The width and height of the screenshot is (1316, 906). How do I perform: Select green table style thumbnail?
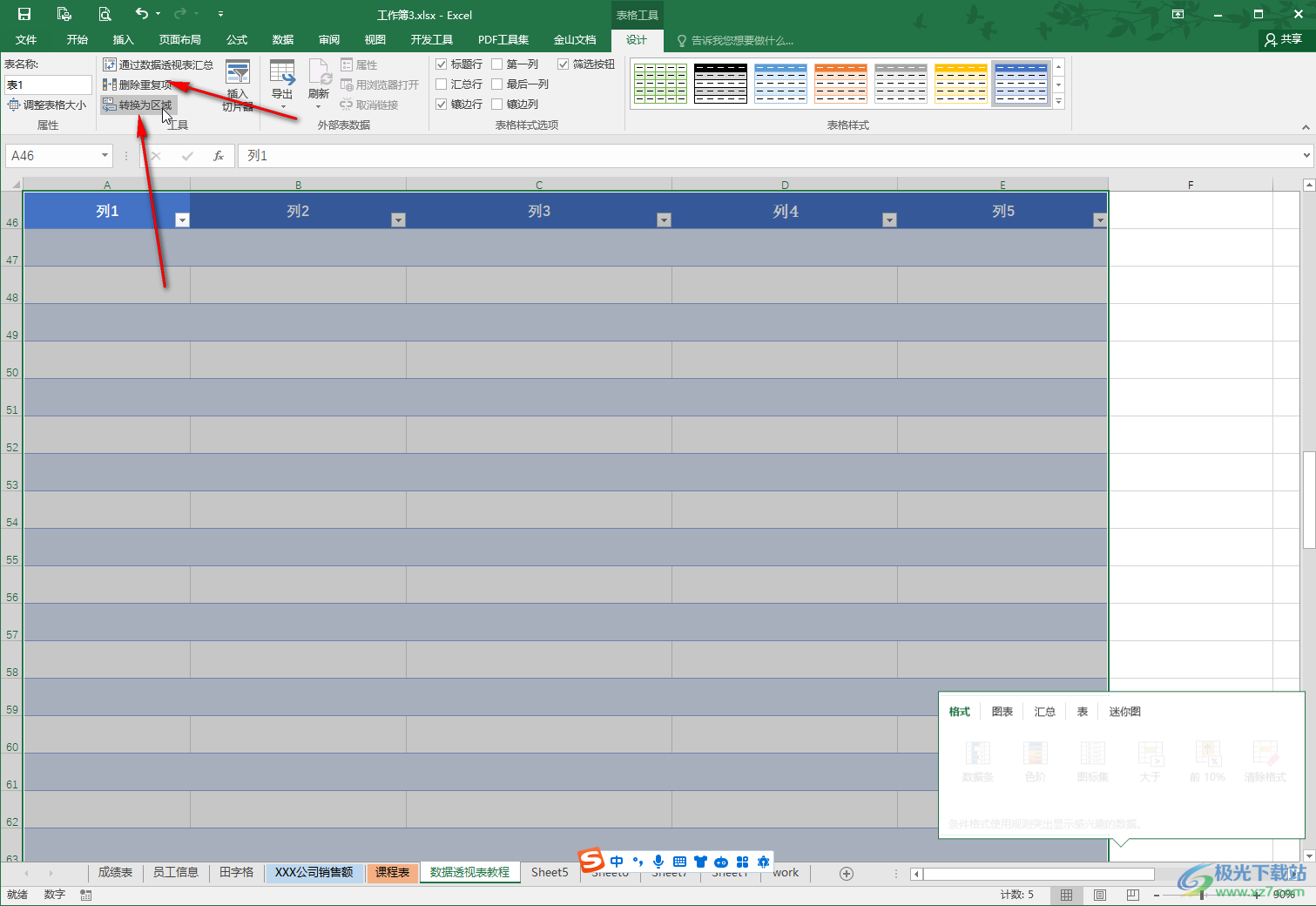(660, 84)
